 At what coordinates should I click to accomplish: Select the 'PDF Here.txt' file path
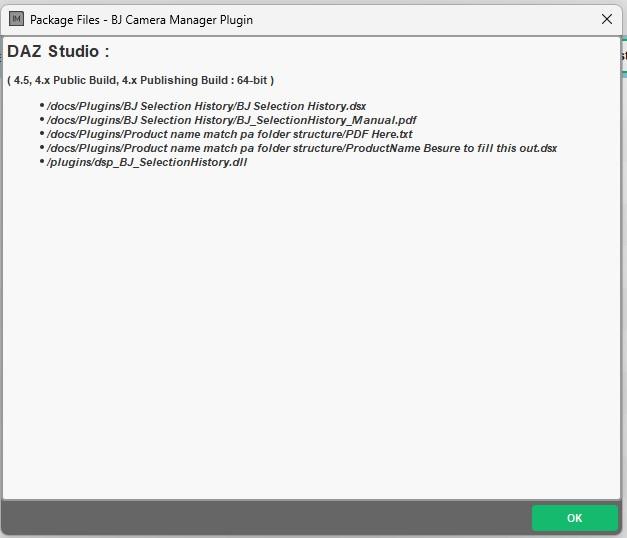tap(230, 134)
